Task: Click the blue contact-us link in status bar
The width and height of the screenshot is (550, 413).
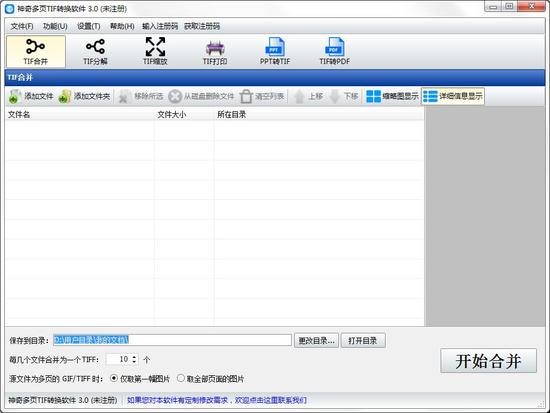Action: (x=216, y=400)
